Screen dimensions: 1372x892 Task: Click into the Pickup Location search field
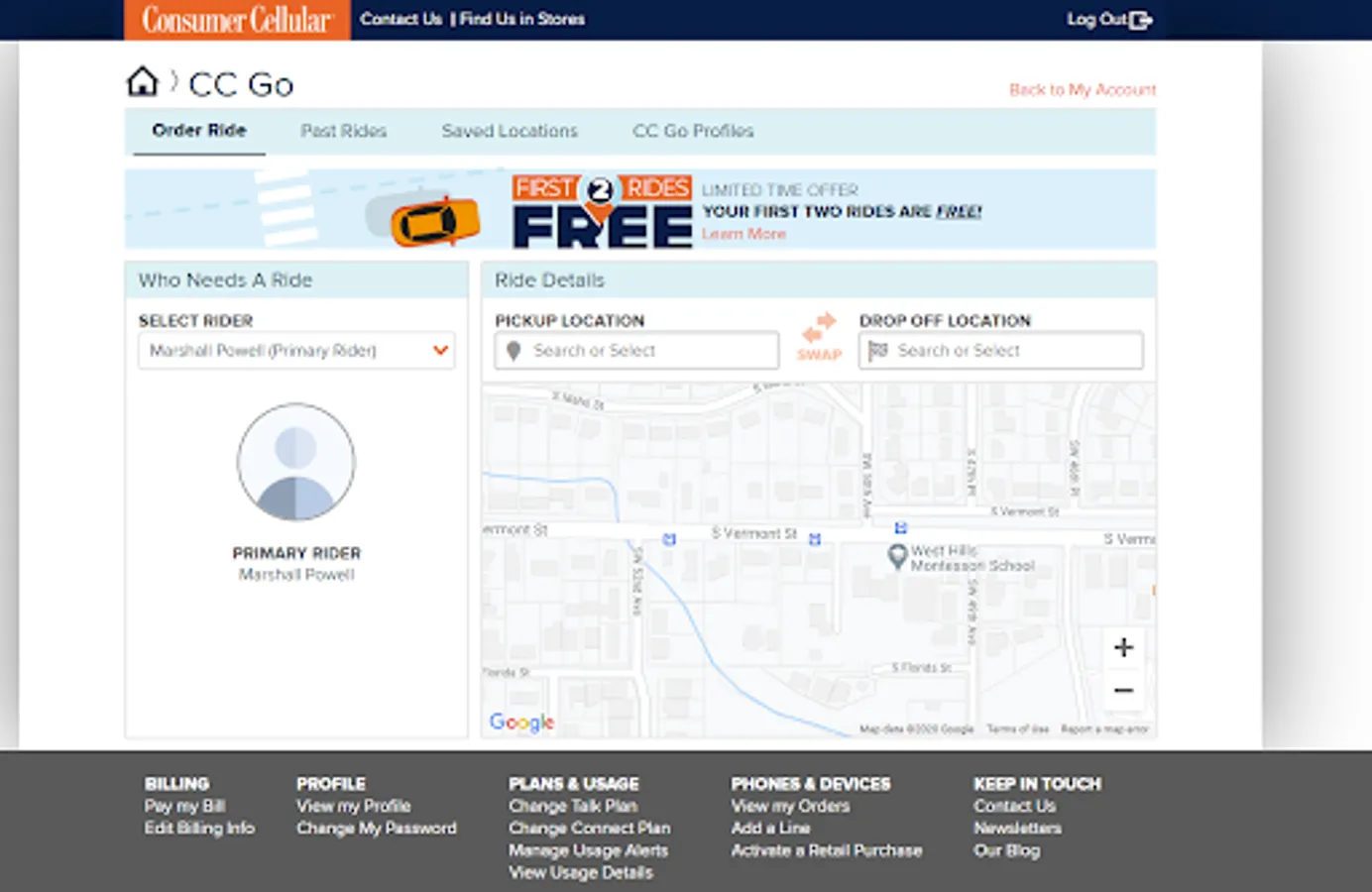[x=636, y=350]
